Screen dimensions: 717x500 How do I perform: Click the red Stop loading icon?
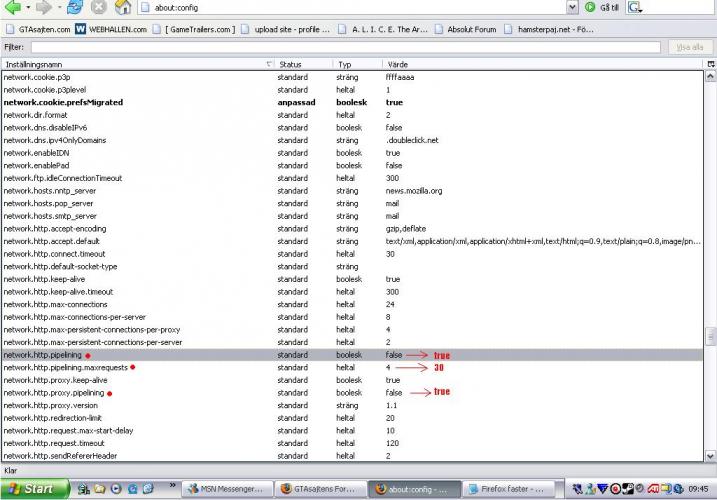coord(99,8)
